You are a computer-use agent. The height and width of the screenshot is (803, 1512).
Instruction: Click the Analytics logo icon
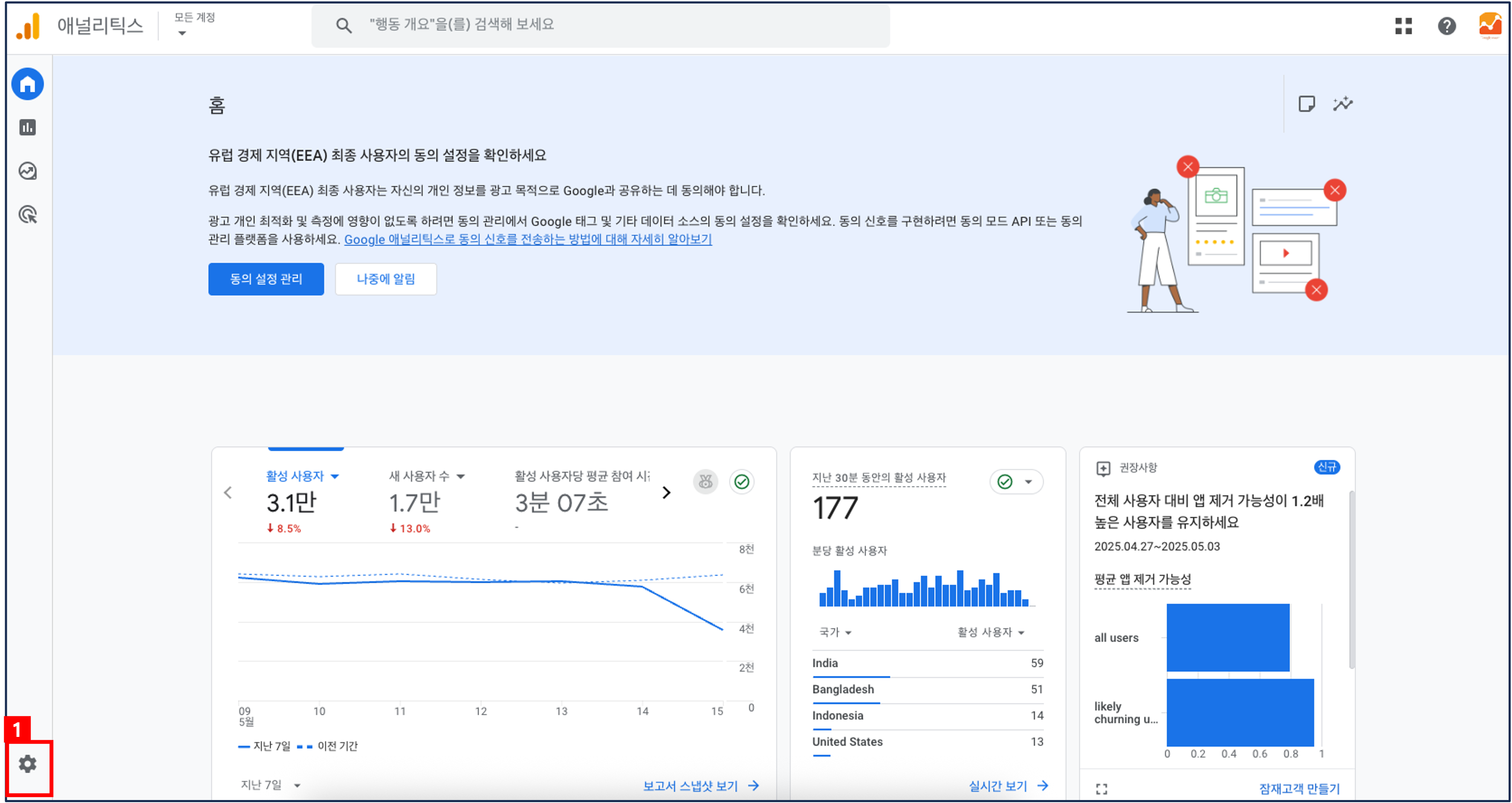[x=28, y=26]
